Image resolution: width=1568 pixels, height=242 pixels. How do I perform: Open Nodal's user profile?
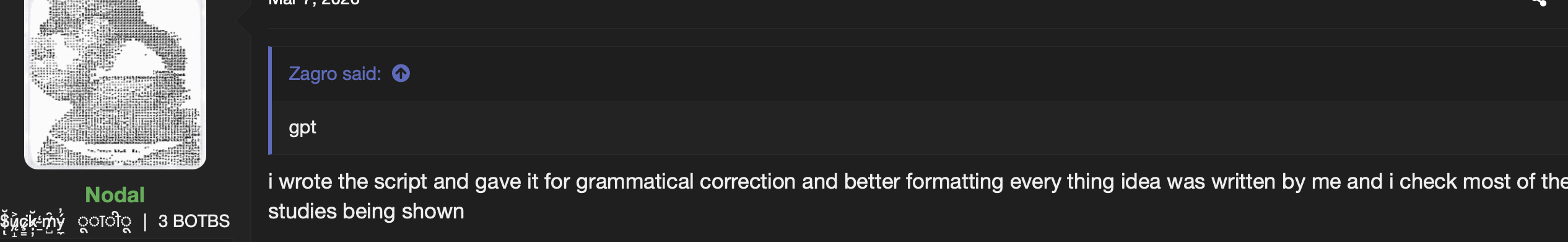(115, 195)
